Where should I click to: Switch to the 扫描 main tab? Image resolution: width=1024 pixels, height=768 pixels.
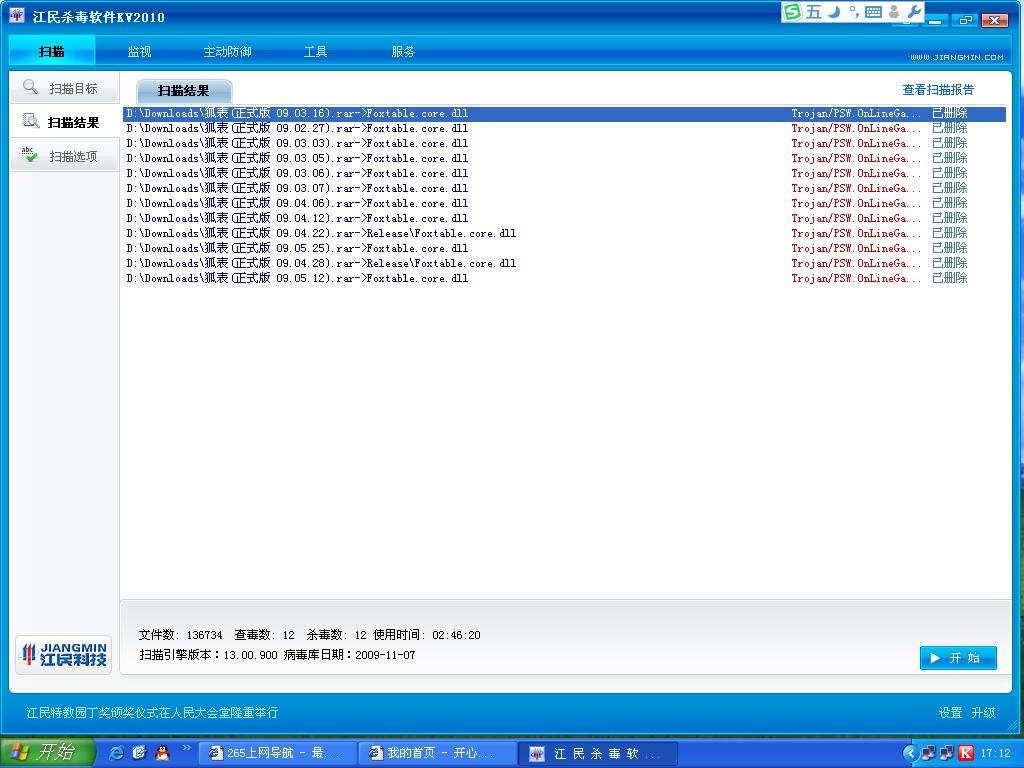pos(52,51)
